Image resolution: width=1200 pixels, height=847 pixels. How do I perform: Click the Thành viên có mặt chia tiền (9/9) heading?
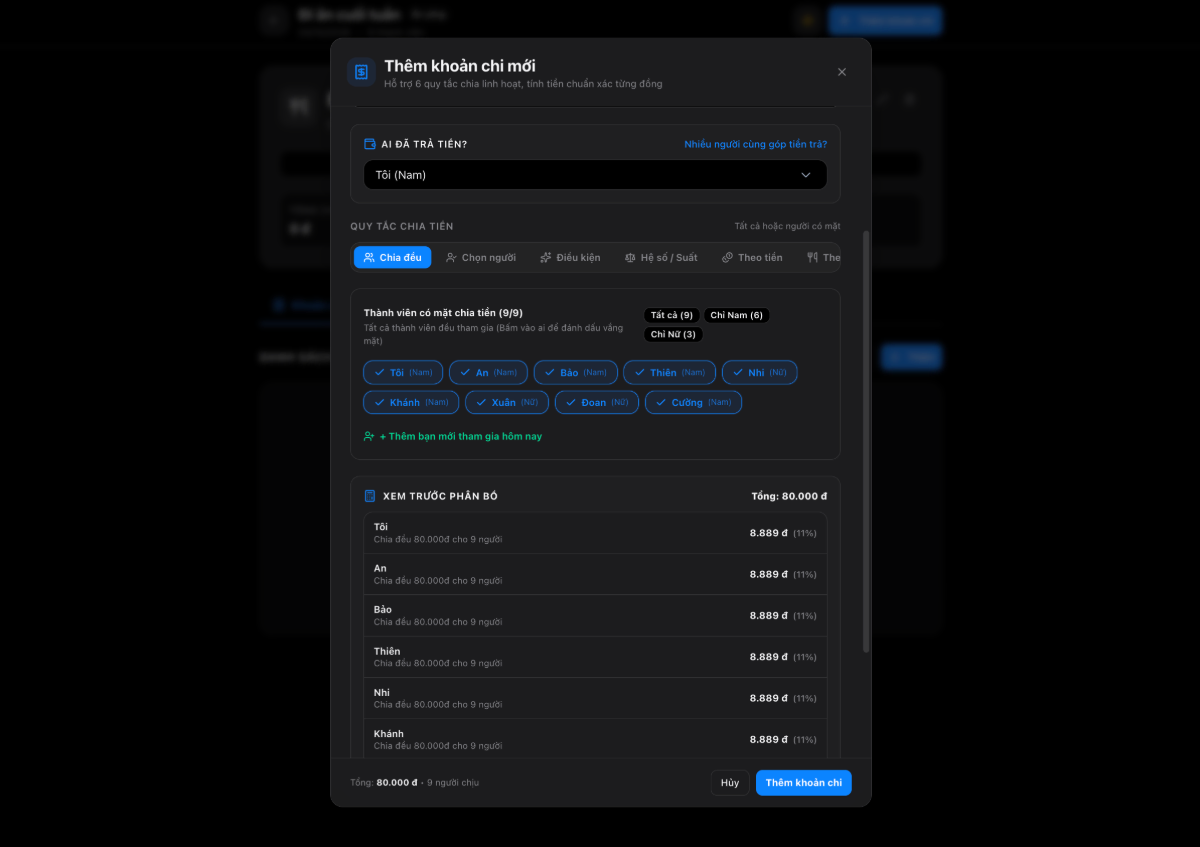pos(443,313)
